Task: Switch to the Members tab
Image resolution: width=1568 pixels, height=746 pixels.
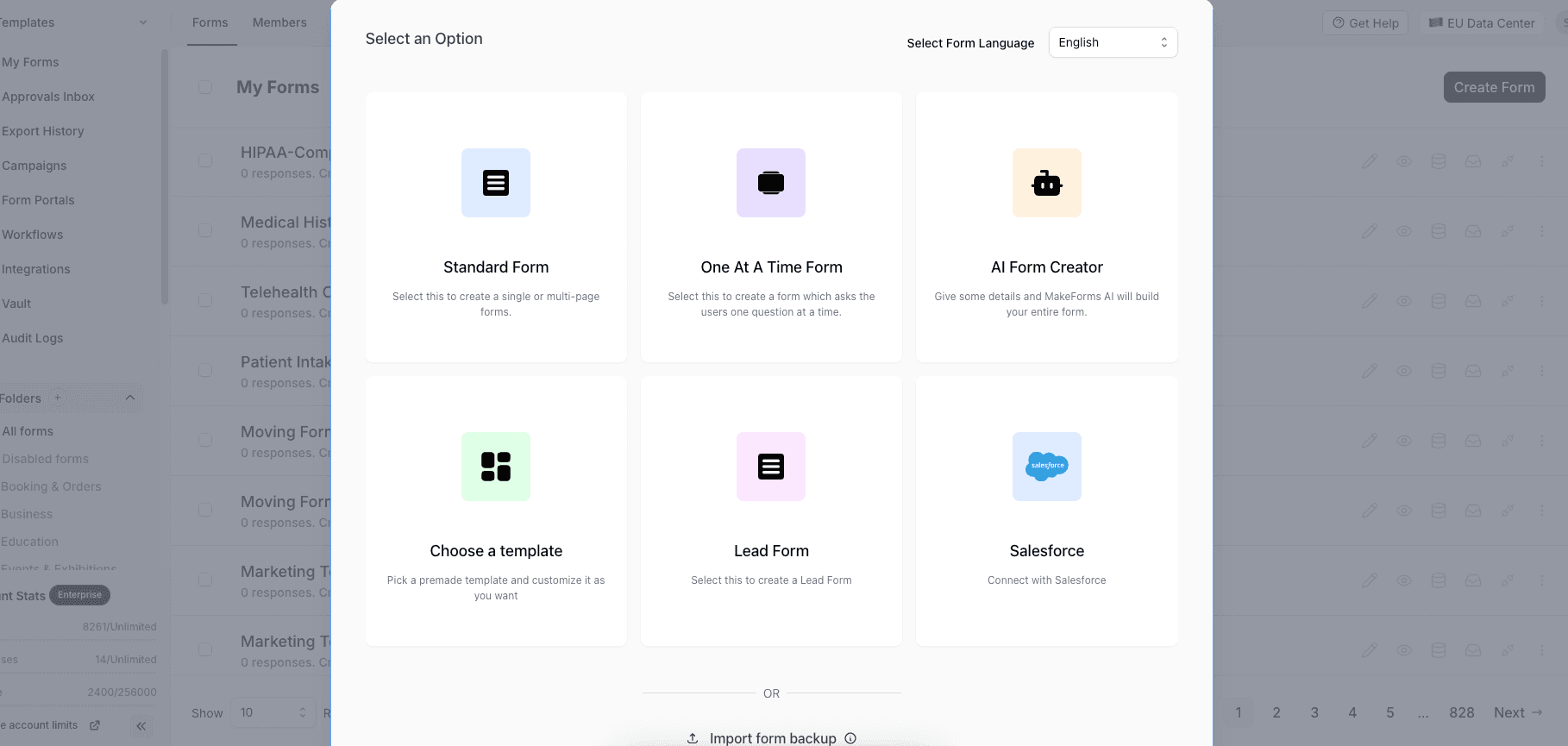Action: point(279,22)
